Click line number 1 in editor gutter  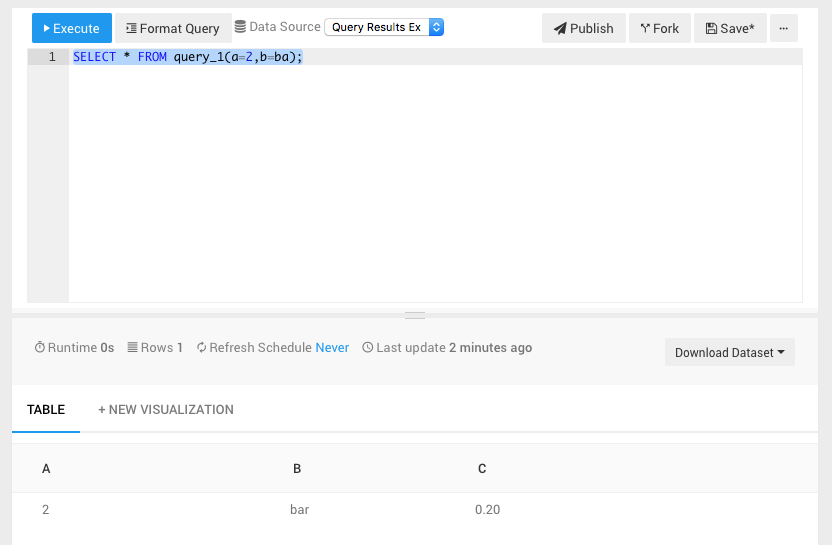tap(52, 57)
